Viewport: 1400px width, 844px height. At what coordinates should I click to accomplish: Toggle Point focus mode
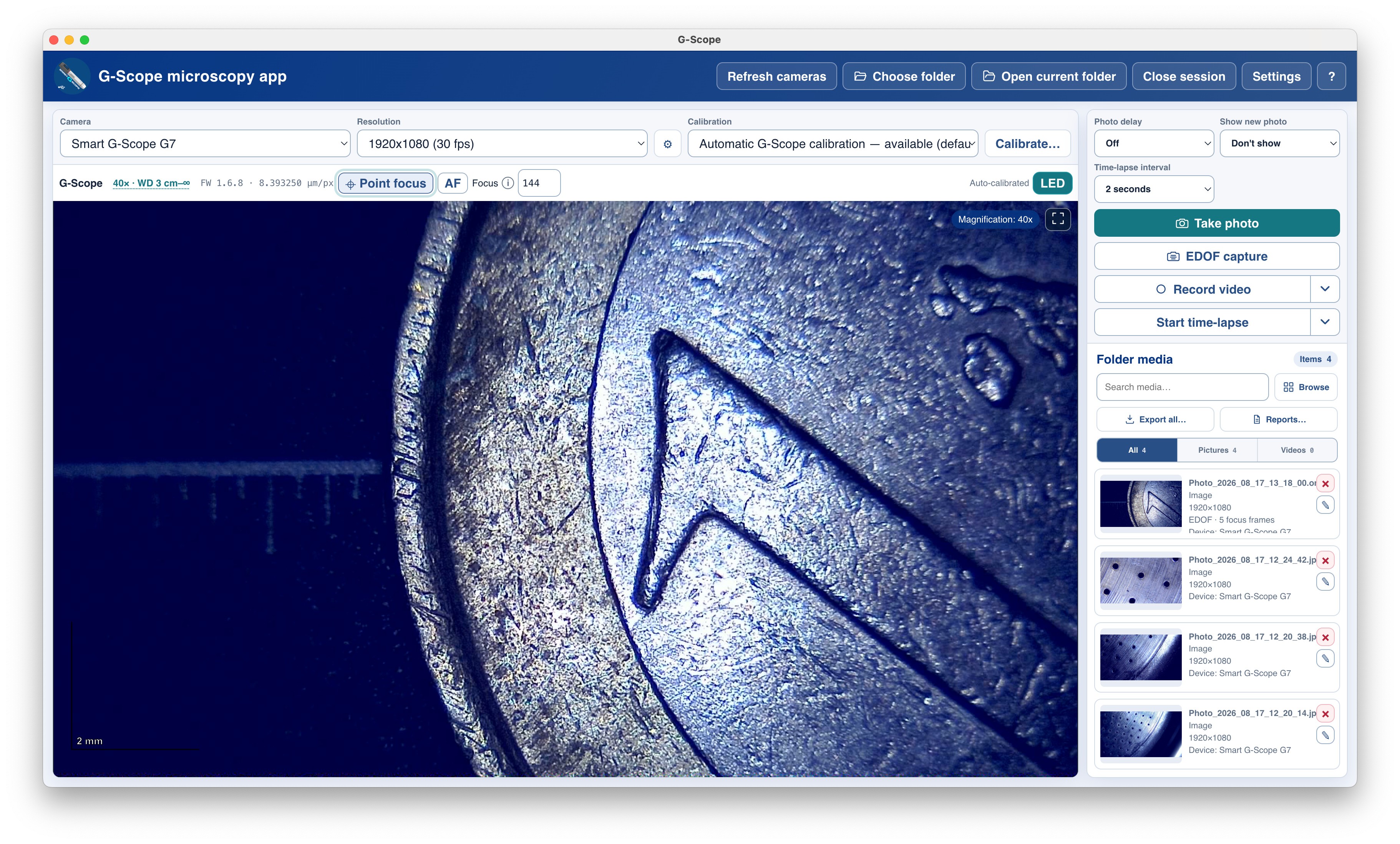[386, 183]
